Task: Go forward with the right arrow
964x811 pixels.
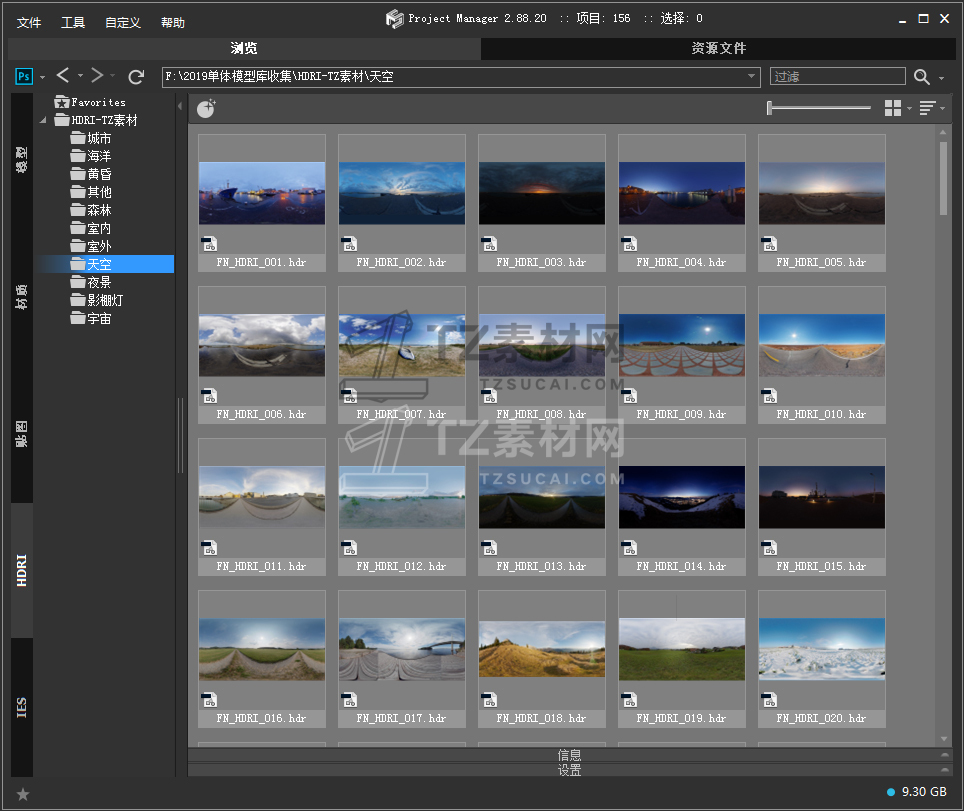Action: coord(96,76)
